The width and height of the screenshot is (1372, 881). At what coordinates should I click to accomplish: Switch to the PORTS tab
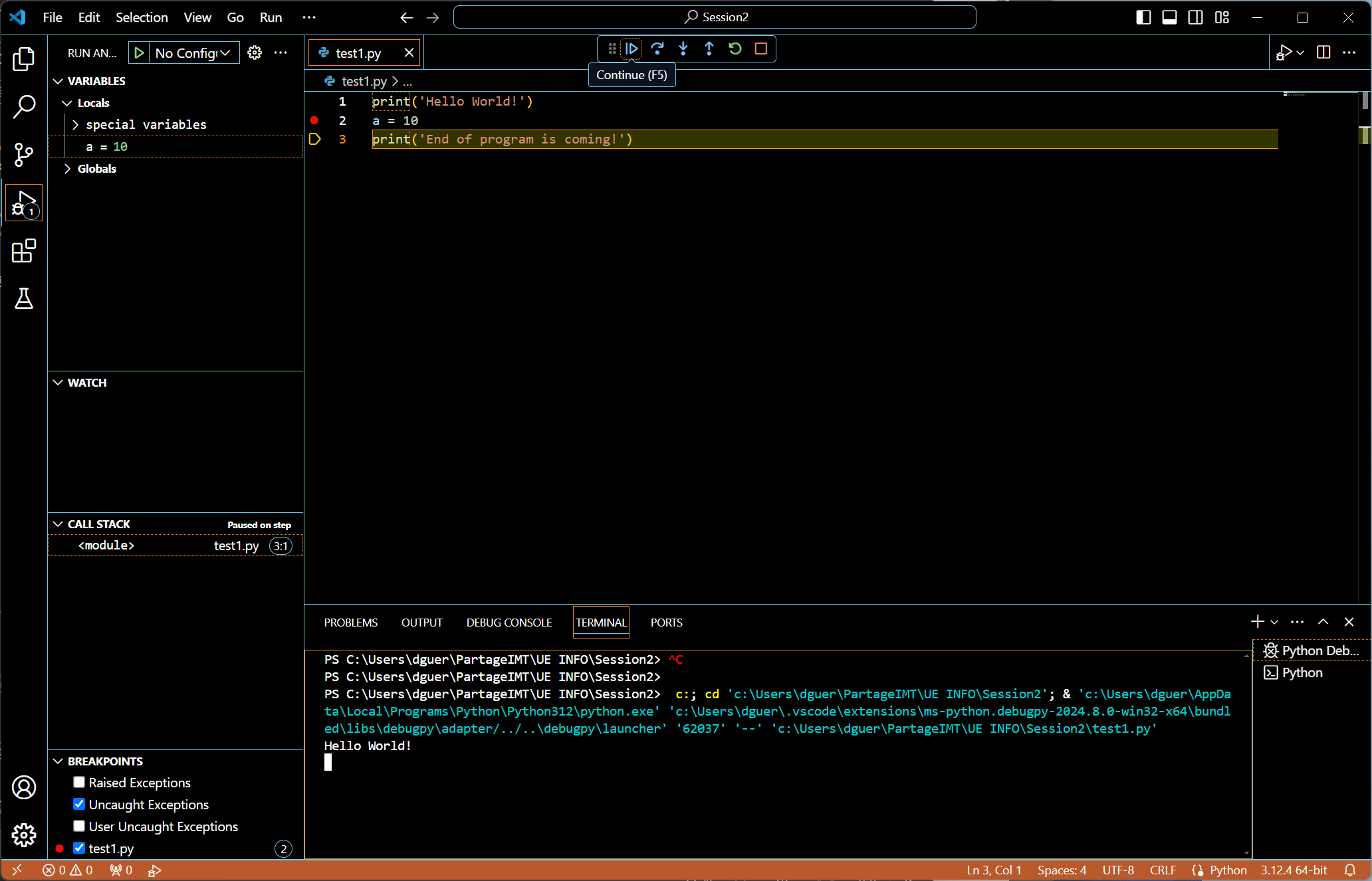pos(667,623)
